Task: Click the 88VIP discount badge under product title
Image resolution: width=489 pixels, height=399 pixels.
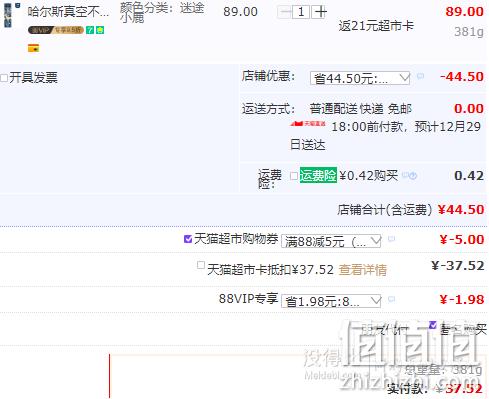Action: tap(56, 30)
